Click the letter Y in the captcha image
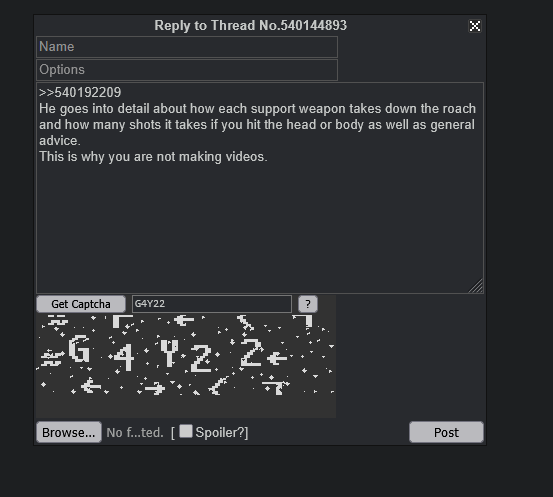Image resolution: width=553 pixels, height=497 pixels. pos(169,352)
